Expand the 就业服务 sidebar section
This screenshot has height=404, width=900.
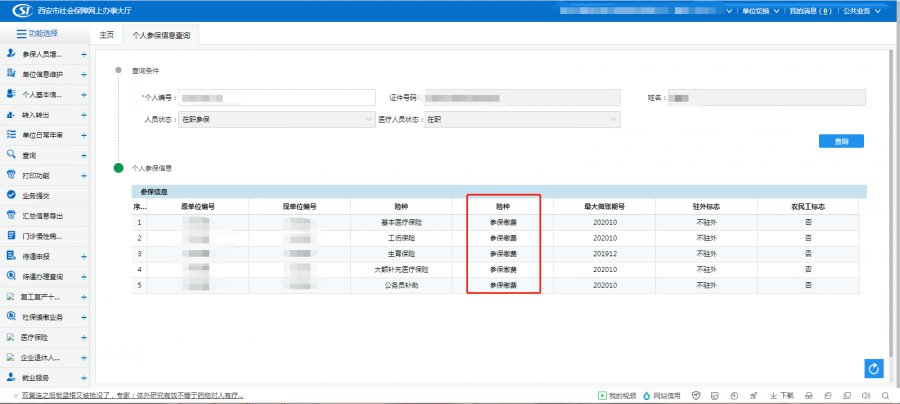point(83,378)
